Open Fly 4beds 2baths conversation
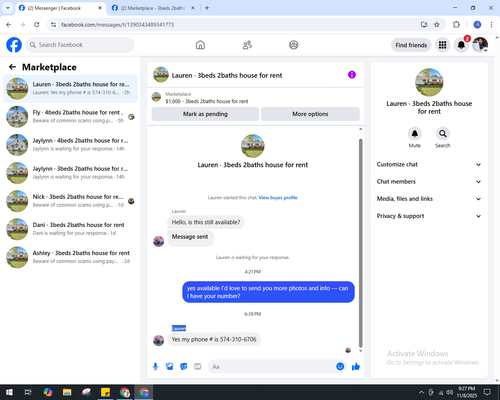The width and height of the screenshot is (500, 400). tap(70, 117)
